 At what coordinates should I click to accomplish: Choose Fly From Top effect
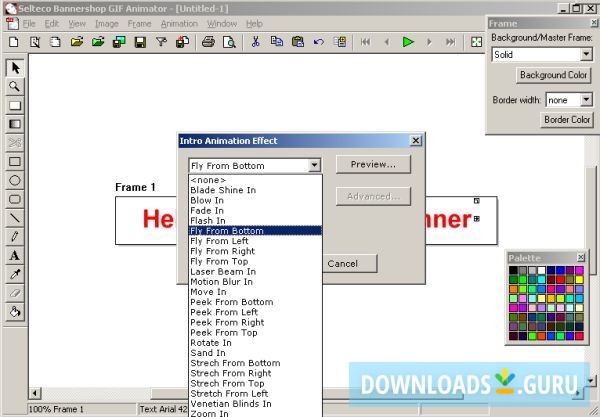[255, 261]
